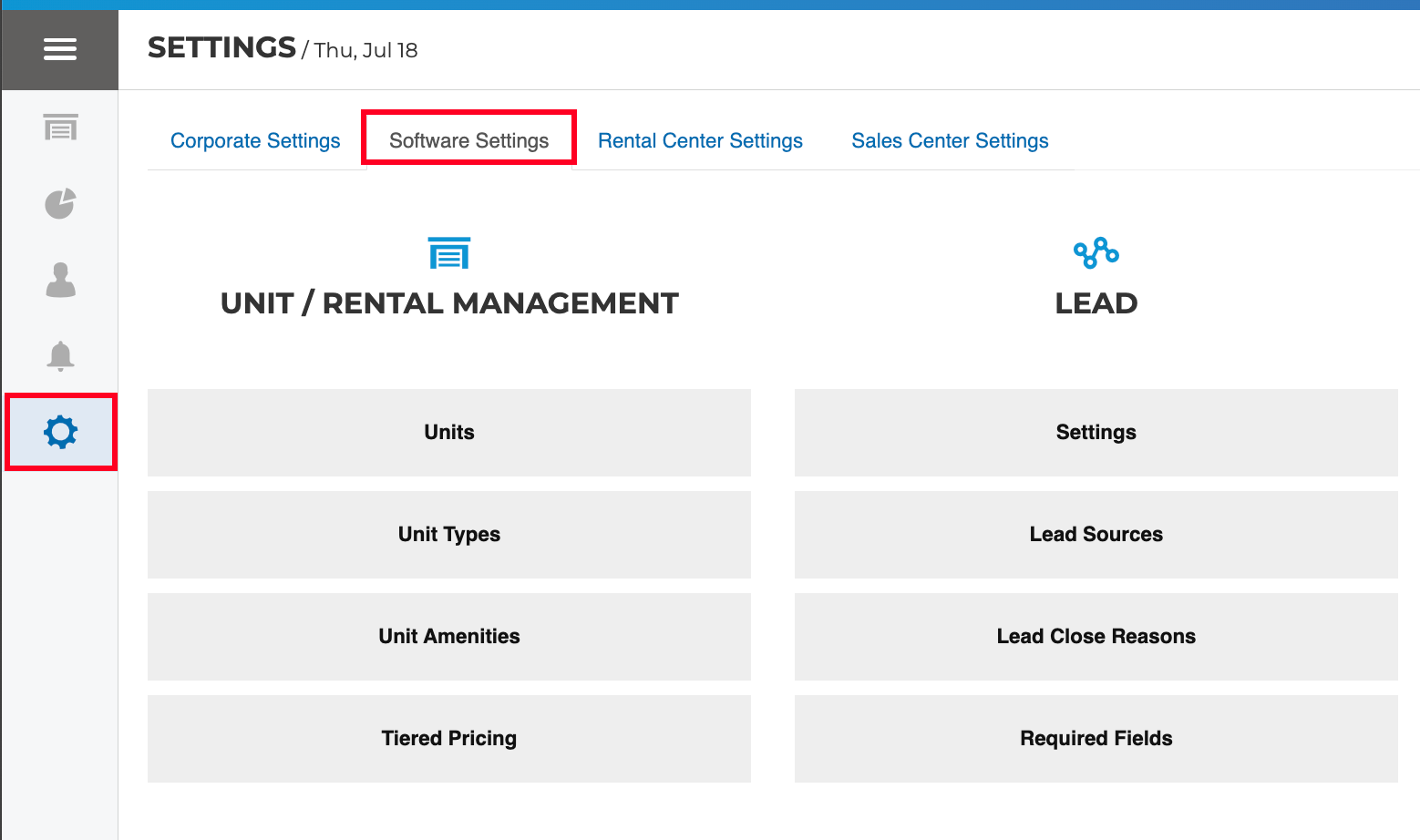Open the settings gear icon

61,432
